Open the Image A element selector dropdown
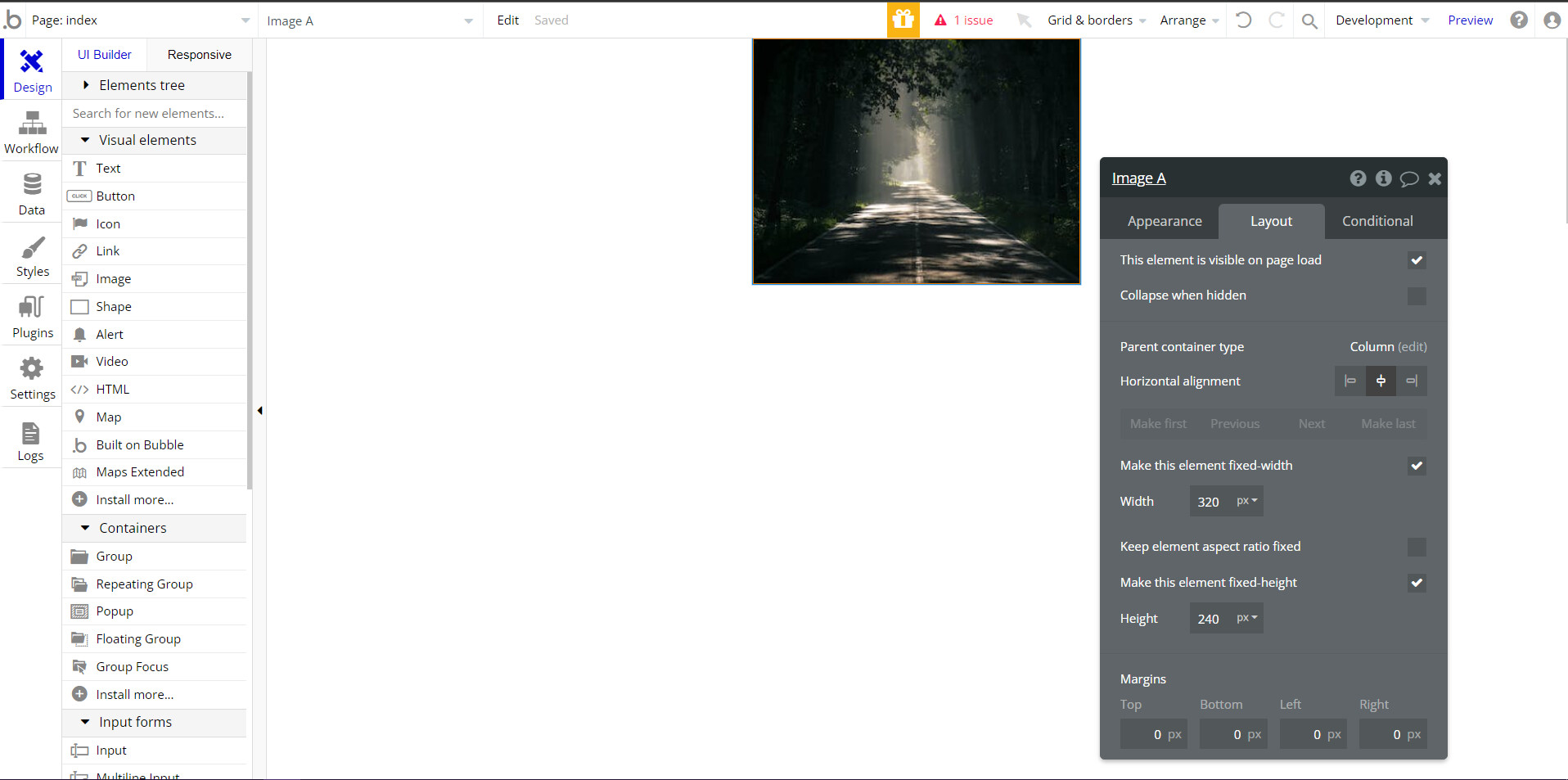Image resolution: width=1568 pixels, height=780 pixels. [x=370, y=20]
